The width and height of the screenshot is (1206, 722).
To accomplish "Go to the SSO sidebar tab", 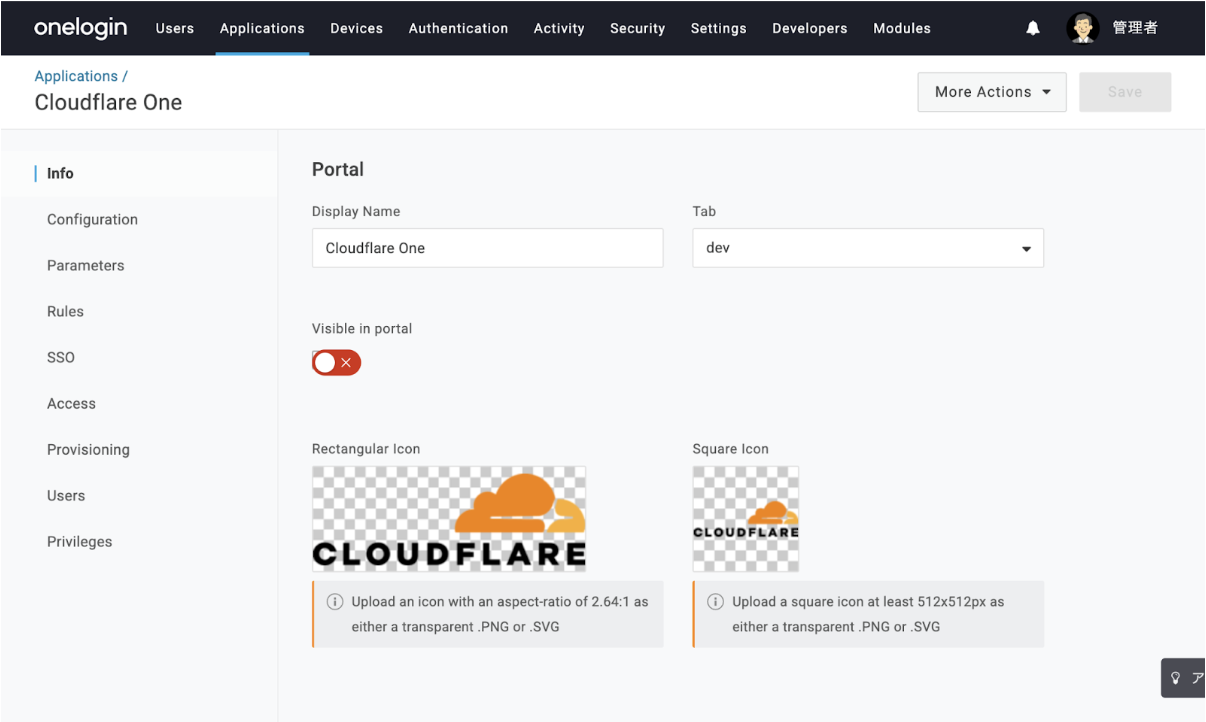I will click(61, 357).
